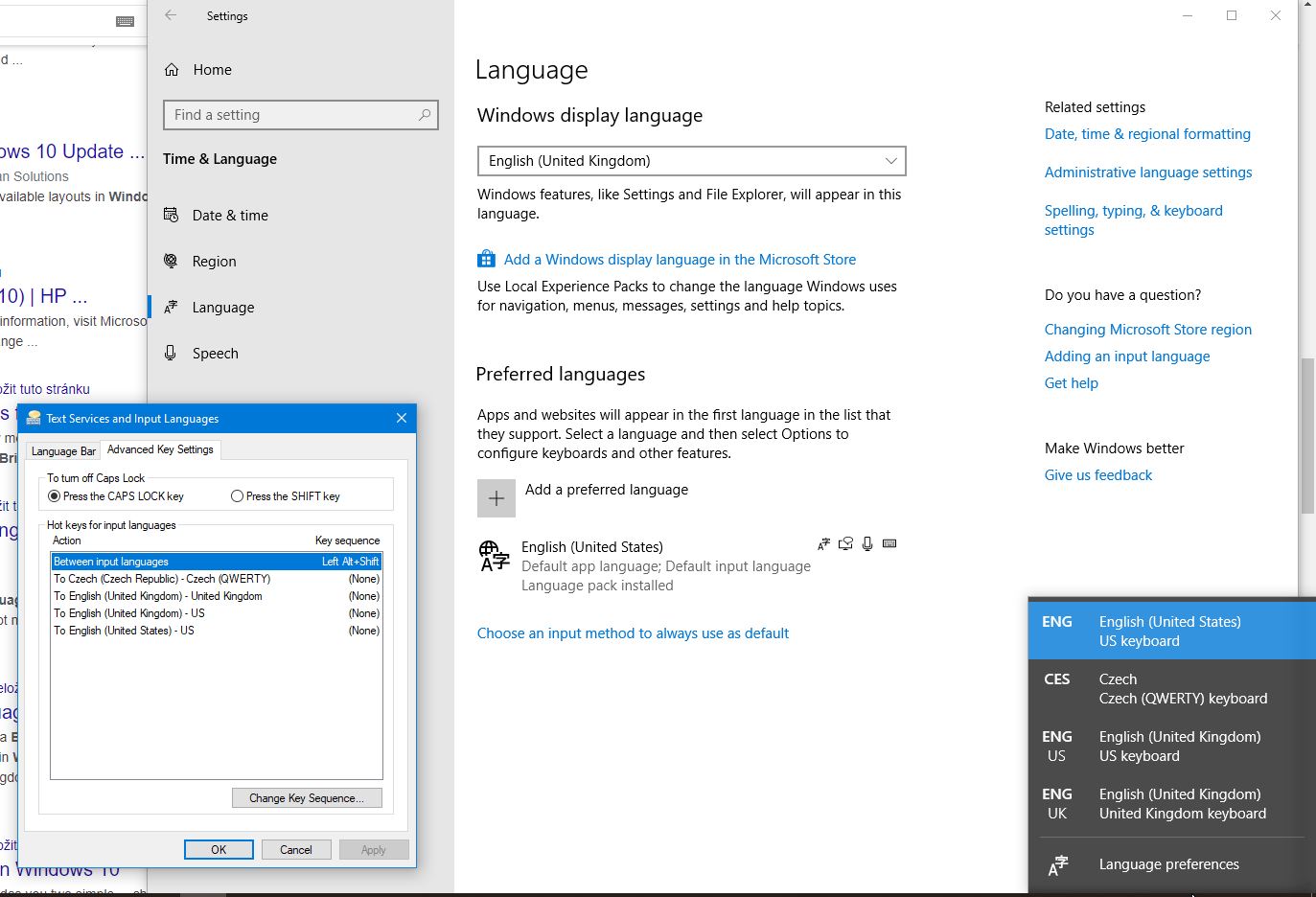Click the Microsoft Store bag icon
This screenshot has height=897, width=1316.
[x=486, y=260]
